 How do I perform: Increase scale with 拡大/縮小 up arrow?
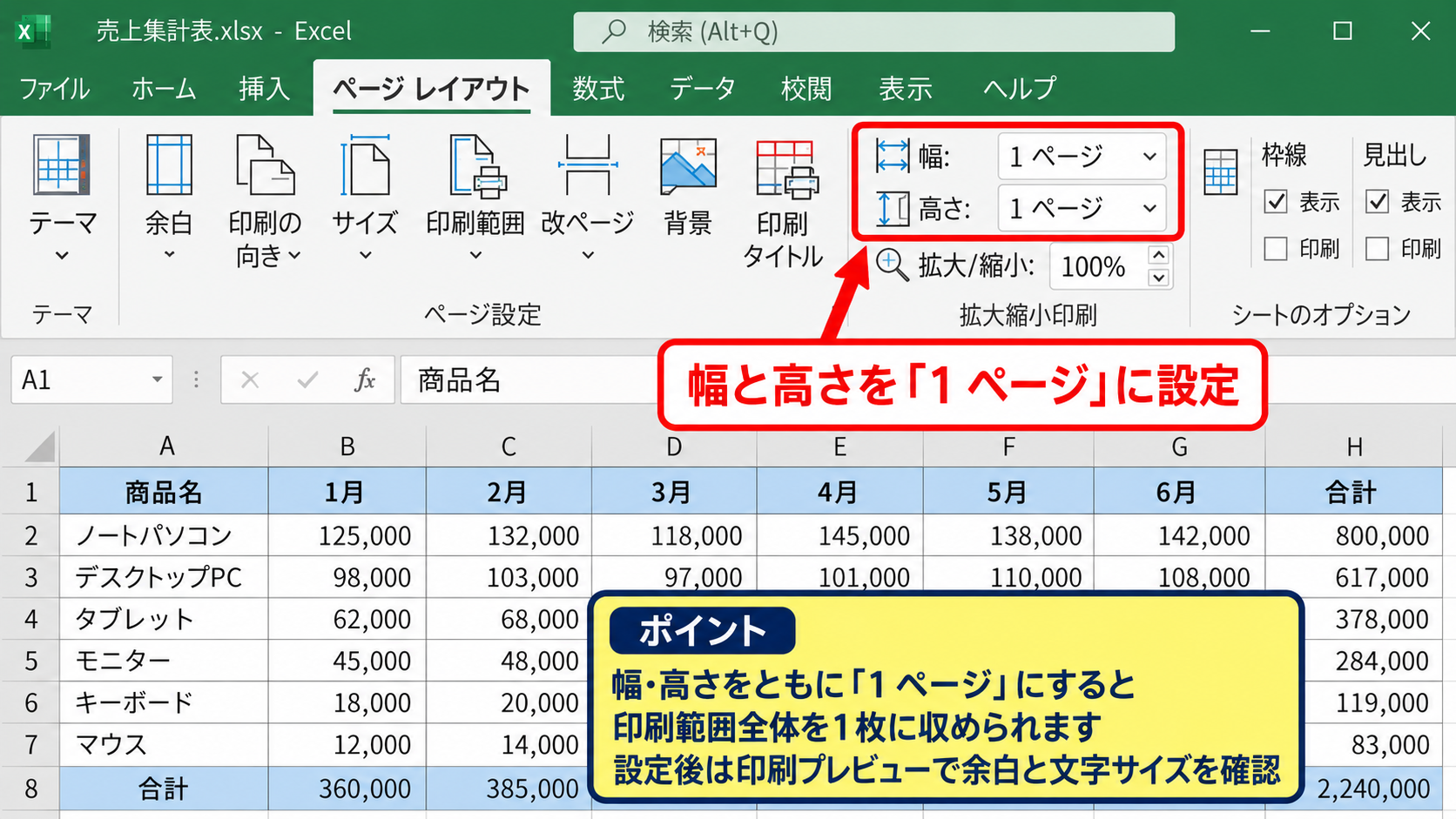[x=1158, y=255]
